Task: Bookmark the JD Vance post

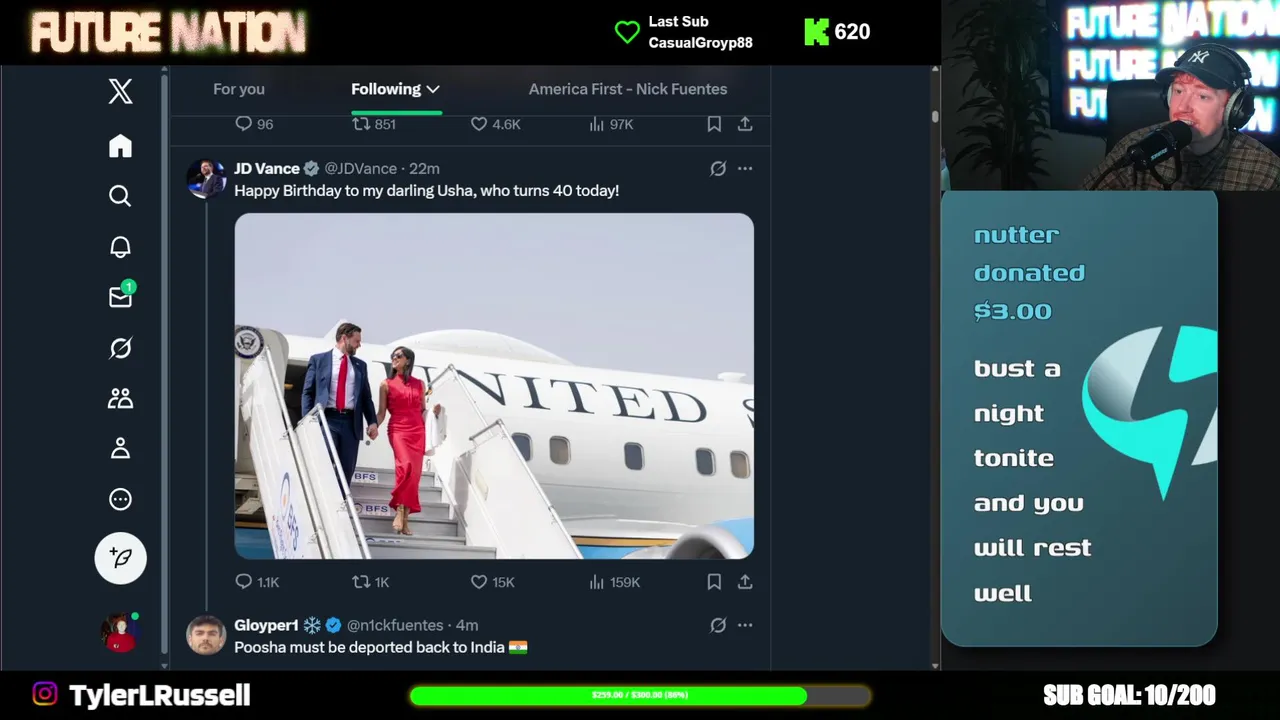Action: point(714,582)
